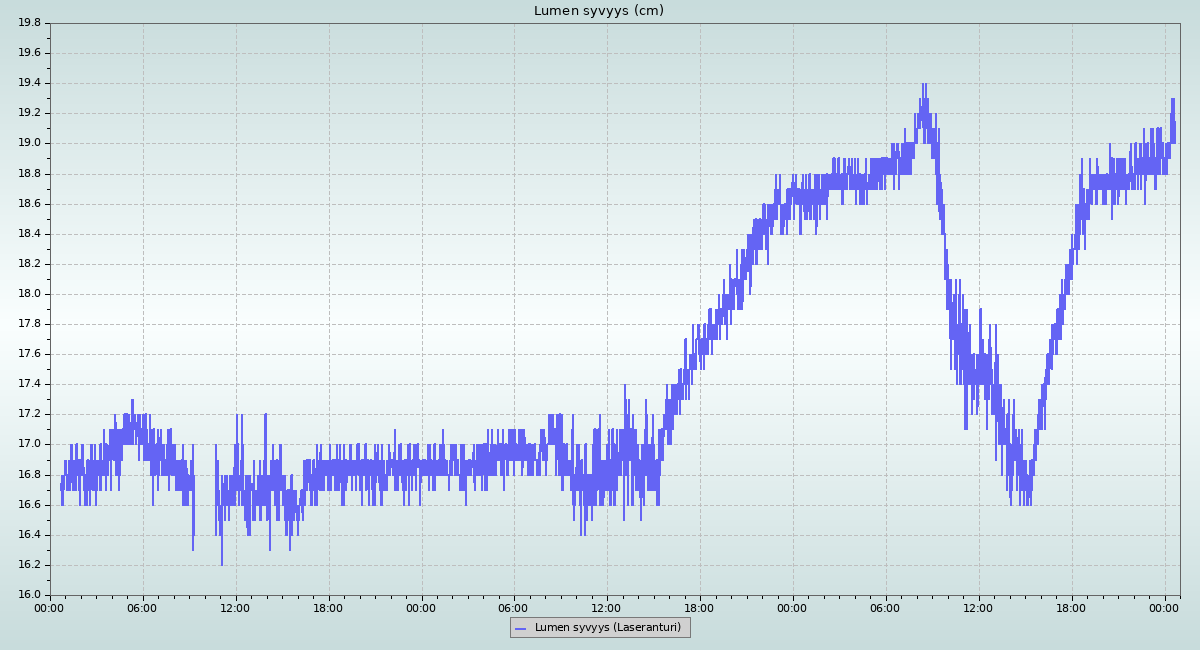Select the 18.0 y-axis tick label
Image resolution: width=1200 pixels, height=650 pixels.
pyautogui.click(x=30, y=294)
